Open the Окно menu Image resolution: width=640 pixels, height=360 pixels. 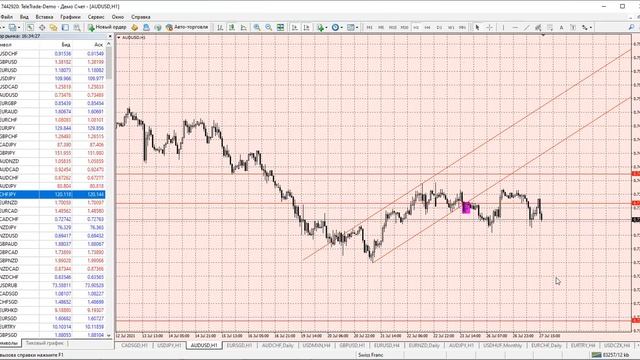tap(118, 17)
